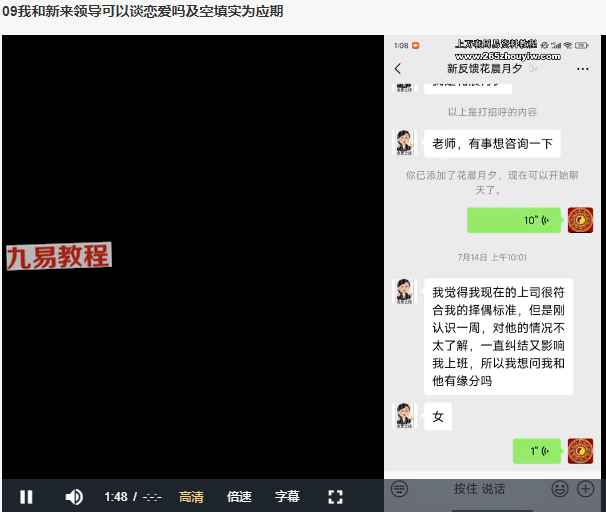606x512 pixels.
Task: Enter fullscreen mode
Action: [x=336, y=497]
